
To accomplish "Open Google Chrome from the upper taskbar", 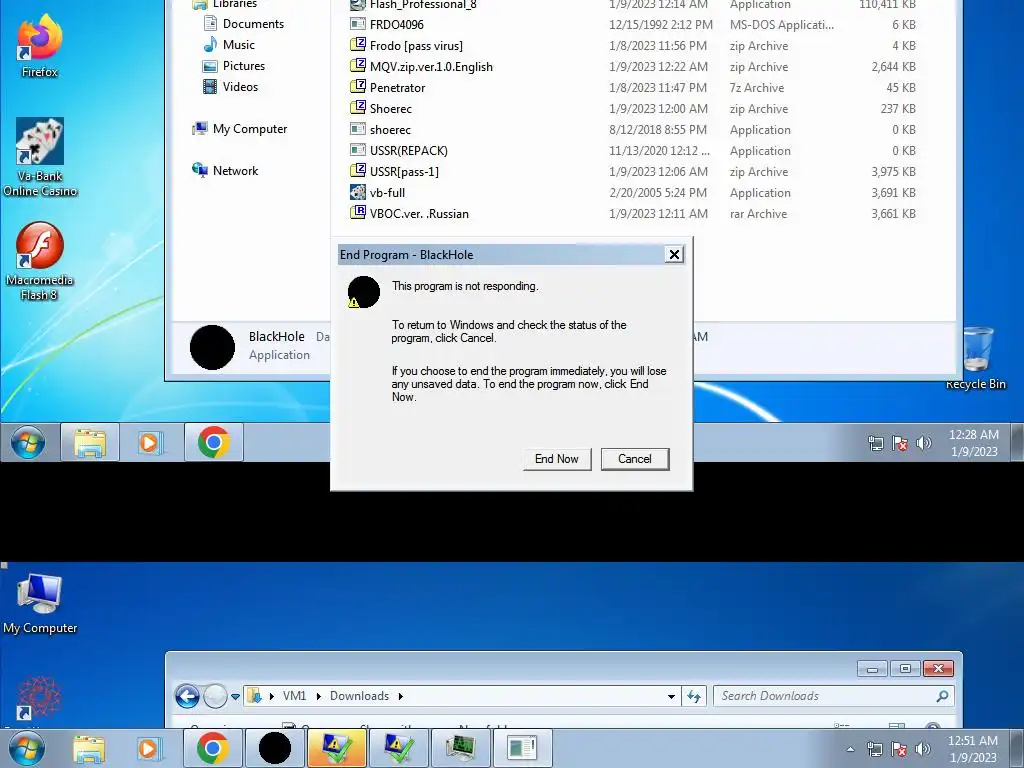I will click(214, 442).
